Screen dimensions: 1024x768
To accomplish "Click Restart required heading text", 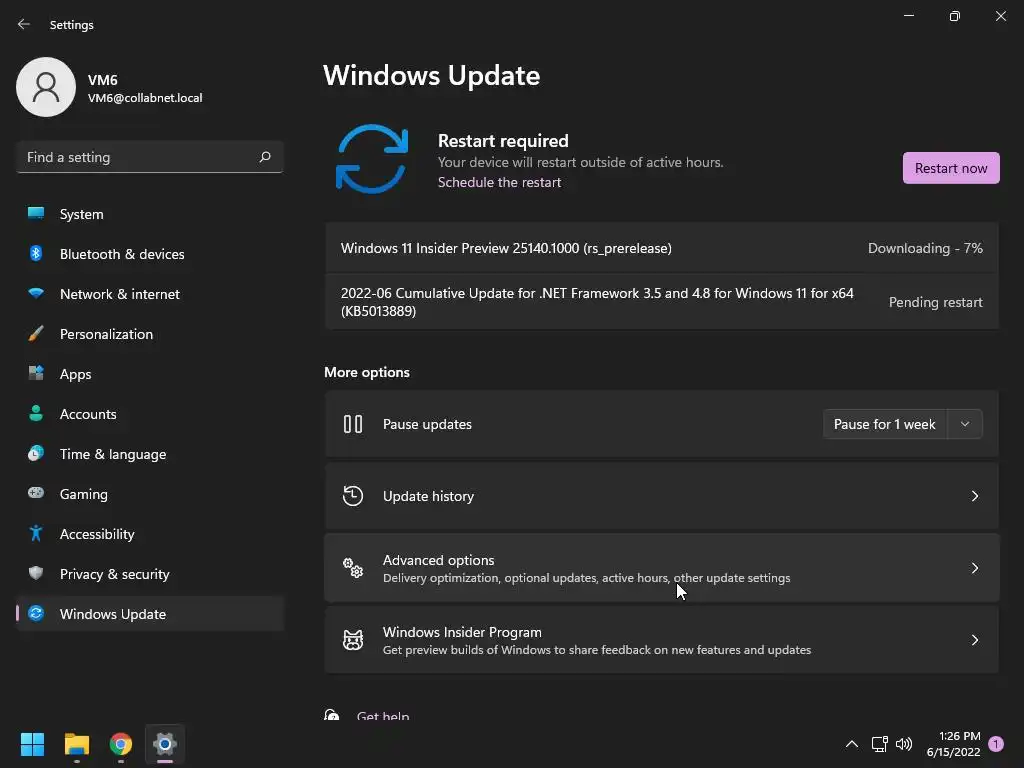I will click(503, 141).
